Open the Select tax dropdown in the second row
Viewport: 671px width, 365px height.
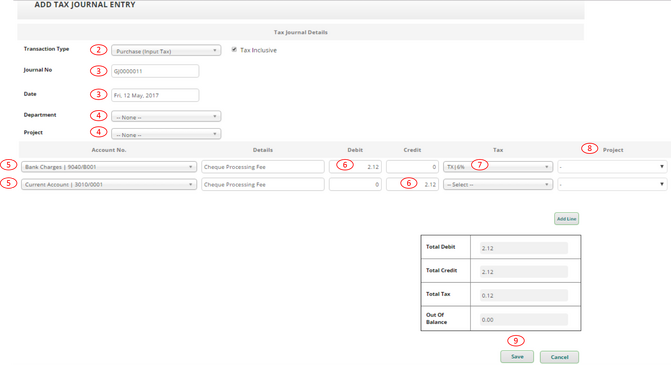(x=498, y=184)
